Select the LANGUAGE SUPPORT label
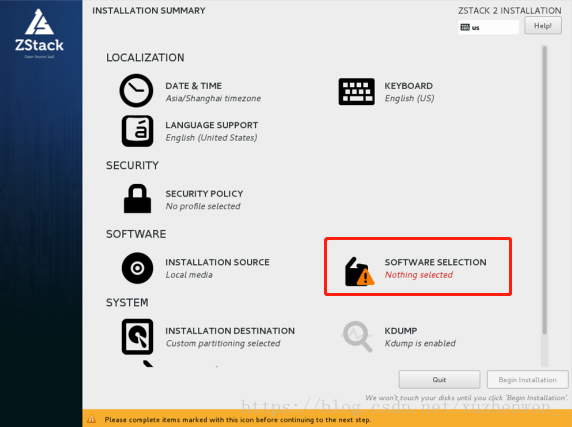The image size is (572, 427). point(212,125)
